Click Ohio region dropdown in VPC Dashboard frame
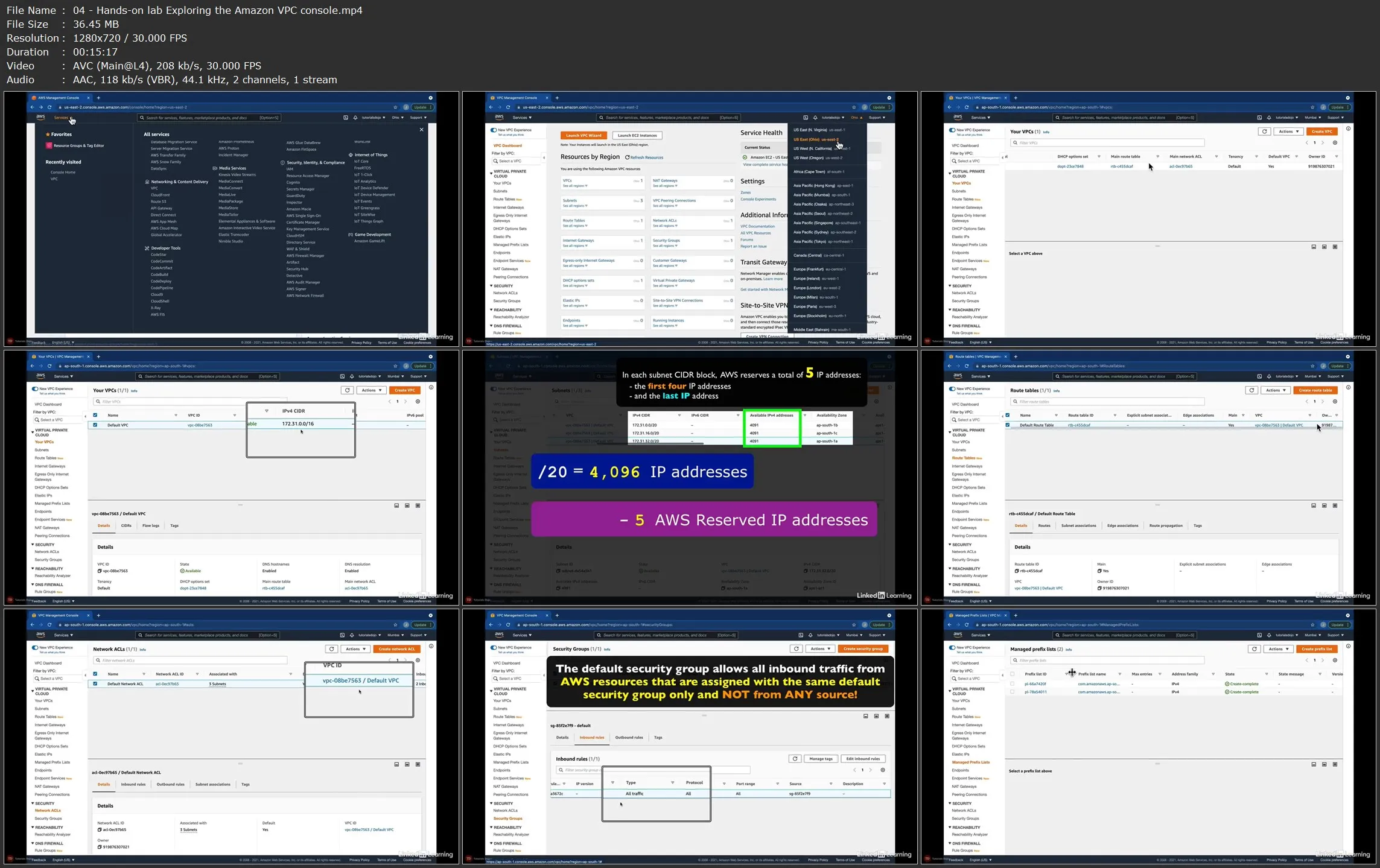The image size is (1380, 868). (856, 118)
